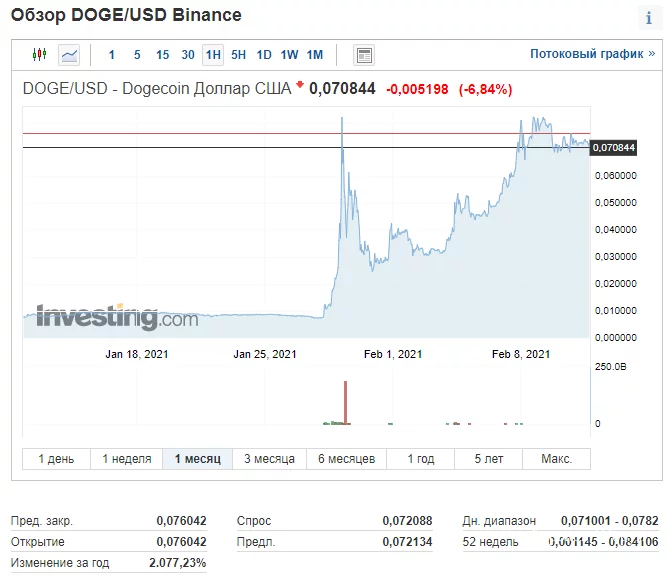This screenshot has height=580, width=670.
Task: Open the chart table/news icon
Action: click(x=364, y=55)
